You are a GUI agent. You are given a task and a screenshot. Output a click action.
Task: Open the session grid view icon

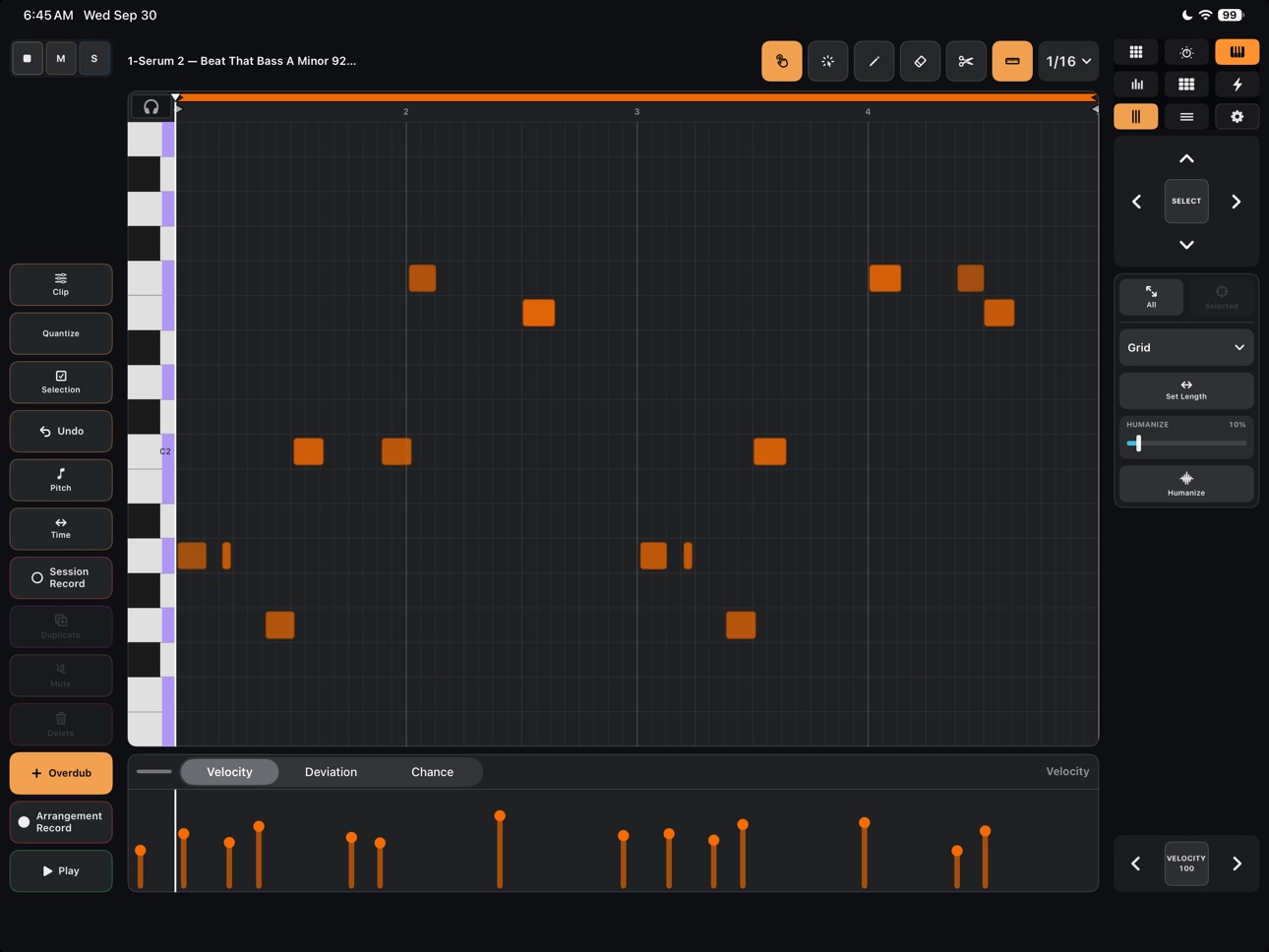click(1135, 52)
